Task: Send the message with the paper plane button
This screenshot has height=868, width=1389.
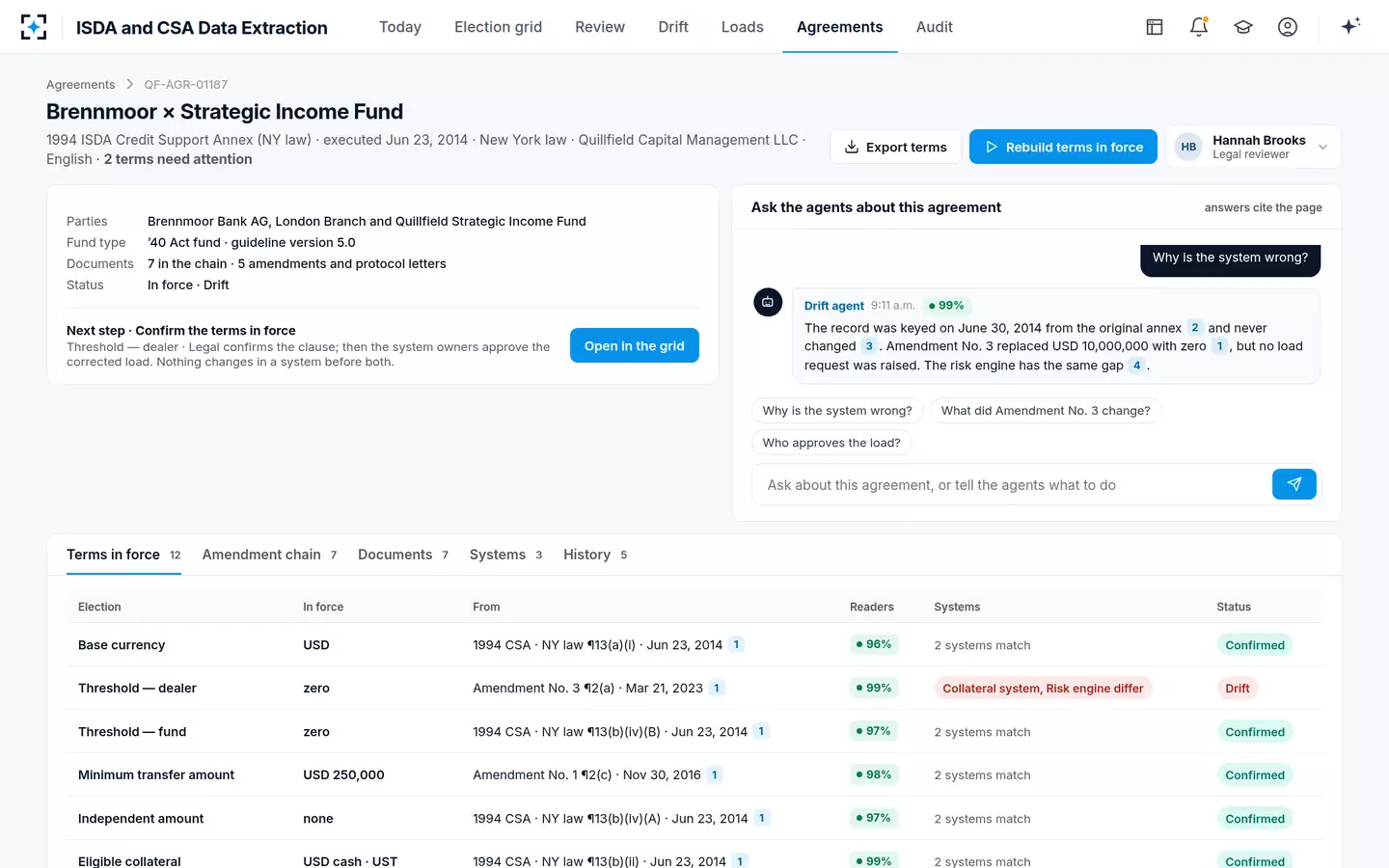Action: click(x=1294, y=484)
